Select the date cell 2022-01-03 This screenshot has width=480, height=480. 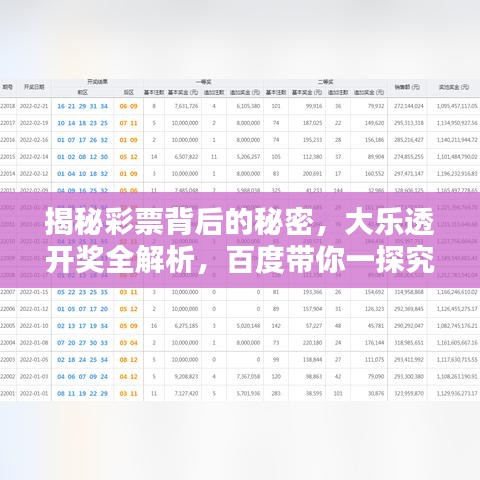tap(34, 377)
